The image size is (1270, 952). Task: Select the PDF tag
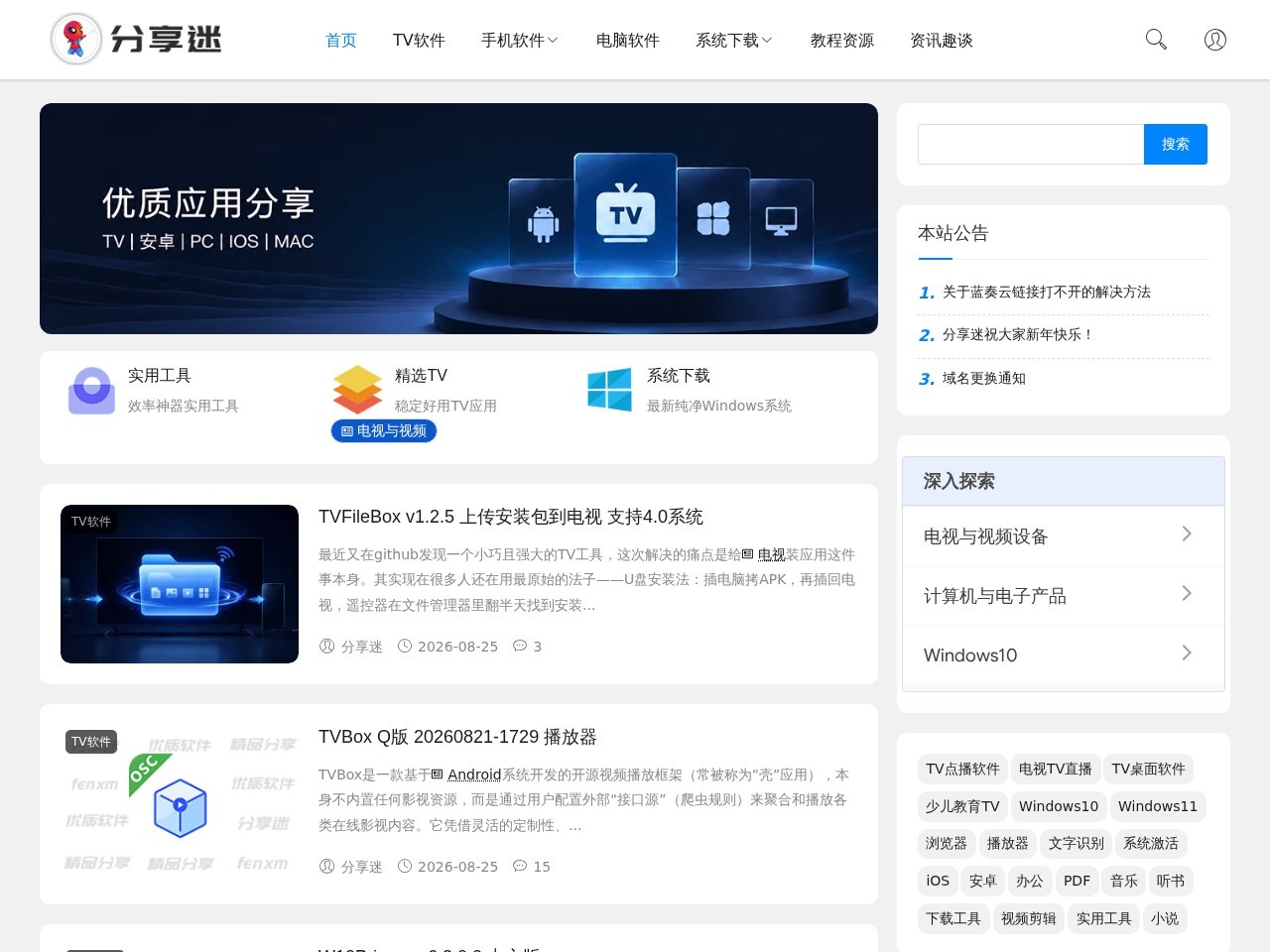pyautogui.click(x=1077, y=881)
